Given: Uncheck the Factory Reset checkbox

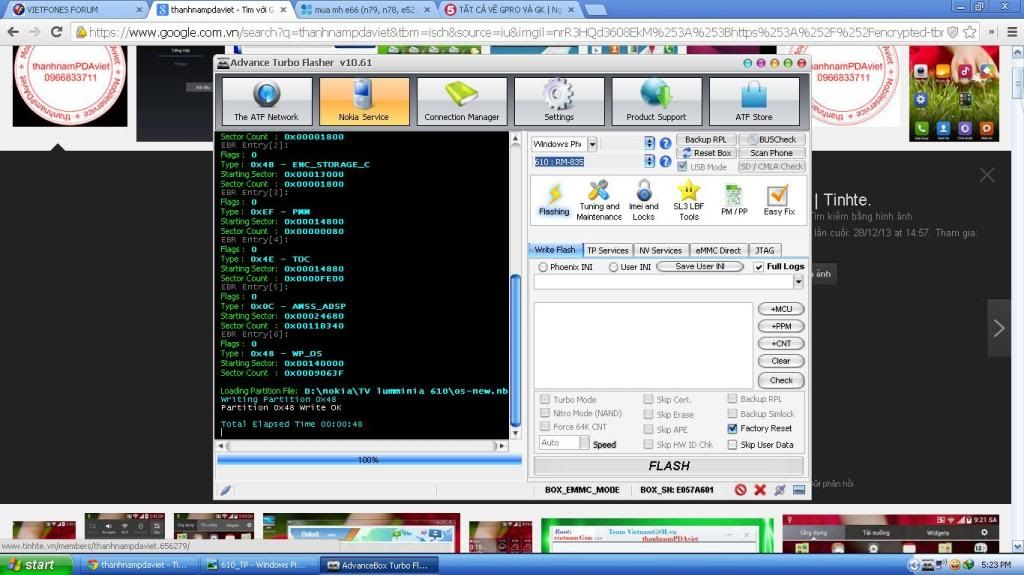Looking at the screenshot, I should (x=732, y=429).
